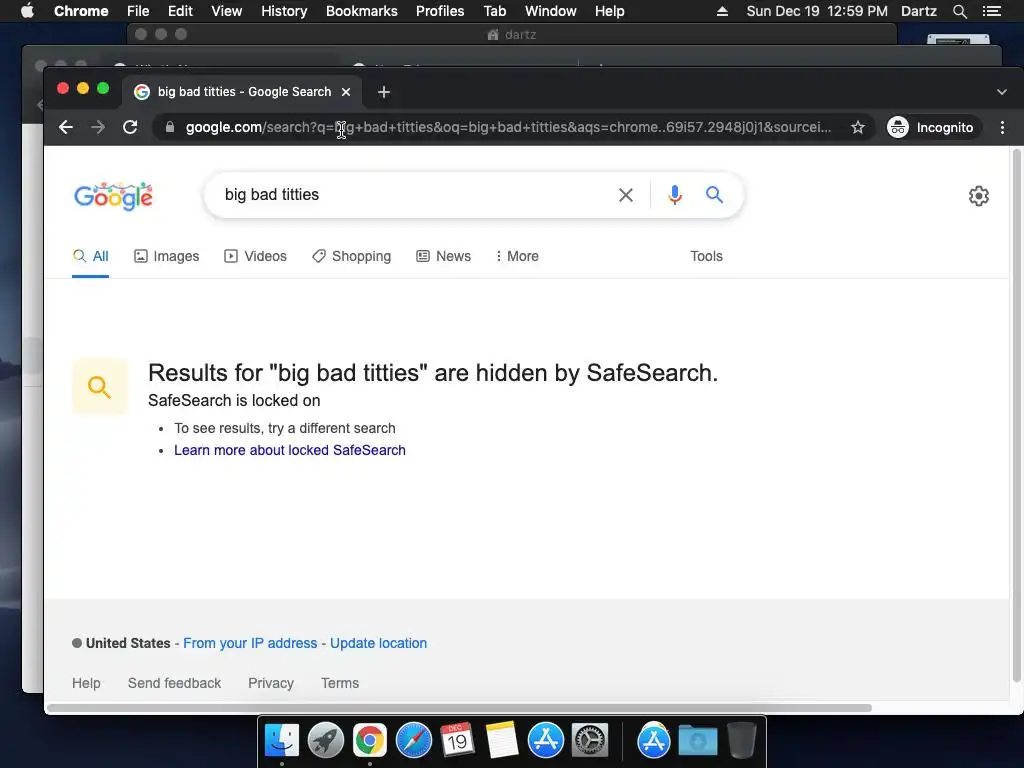
Task: Click the address bar URL
Action: tap(508, 127)
